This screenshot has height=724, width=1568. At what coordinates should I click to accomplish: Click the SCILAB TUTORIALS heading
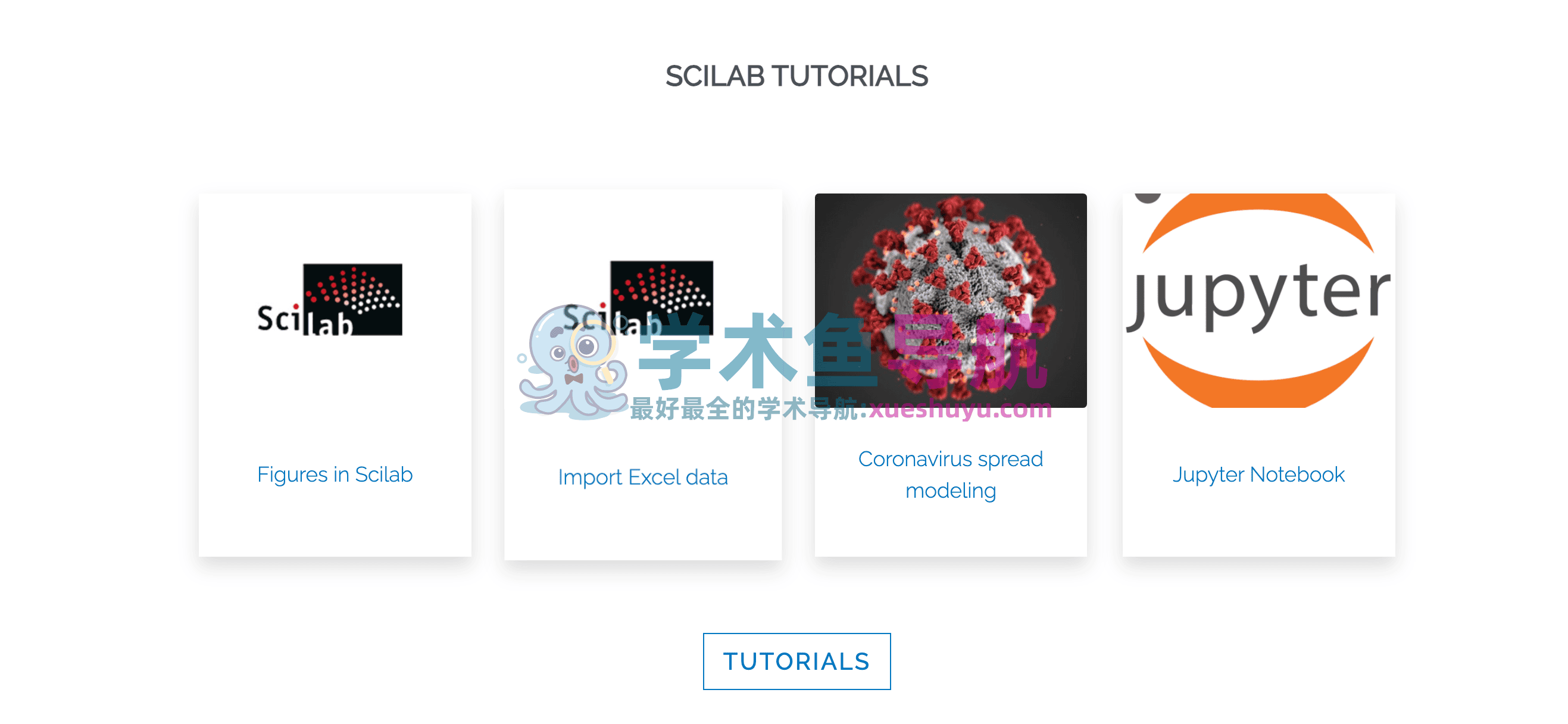click(796, 77)
